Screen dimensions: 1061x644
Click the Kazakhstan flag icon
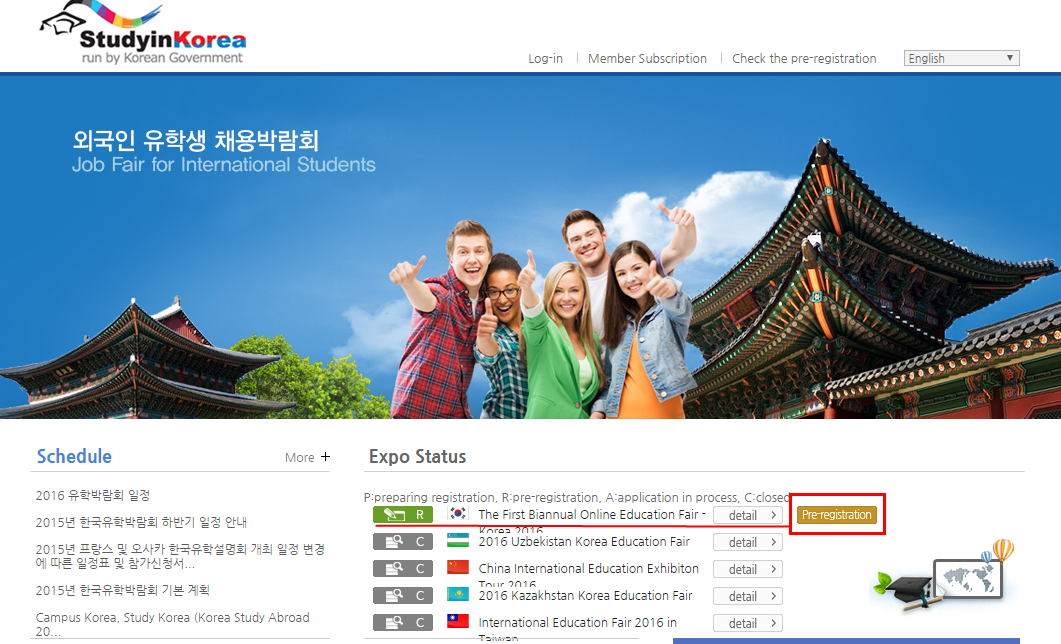click(x=457, y=595)
